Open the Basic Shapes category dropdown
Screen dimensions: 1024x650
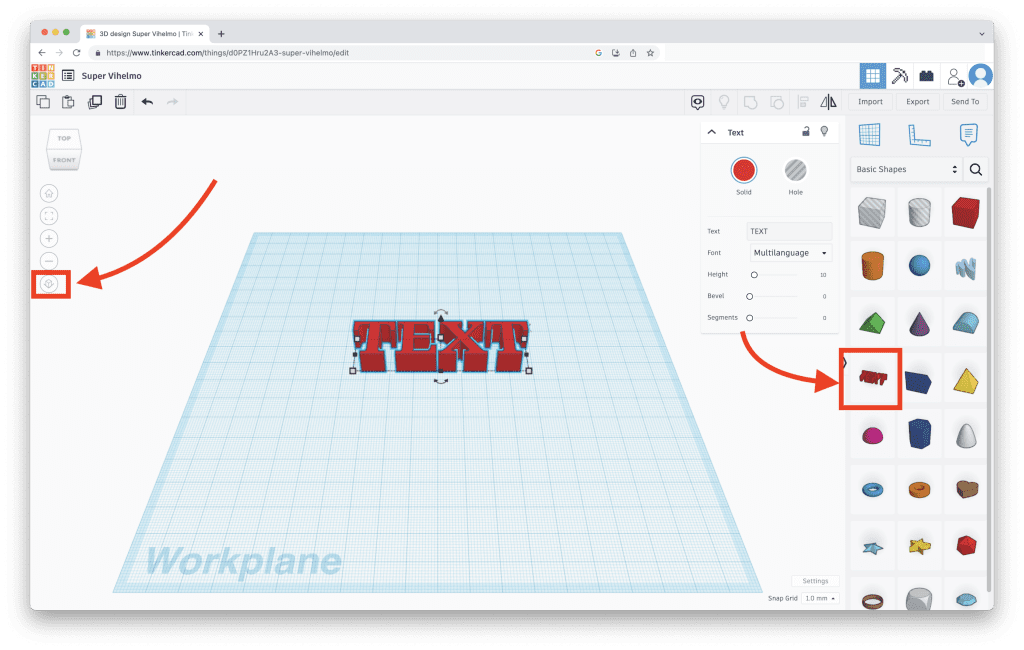coord(906,170)
